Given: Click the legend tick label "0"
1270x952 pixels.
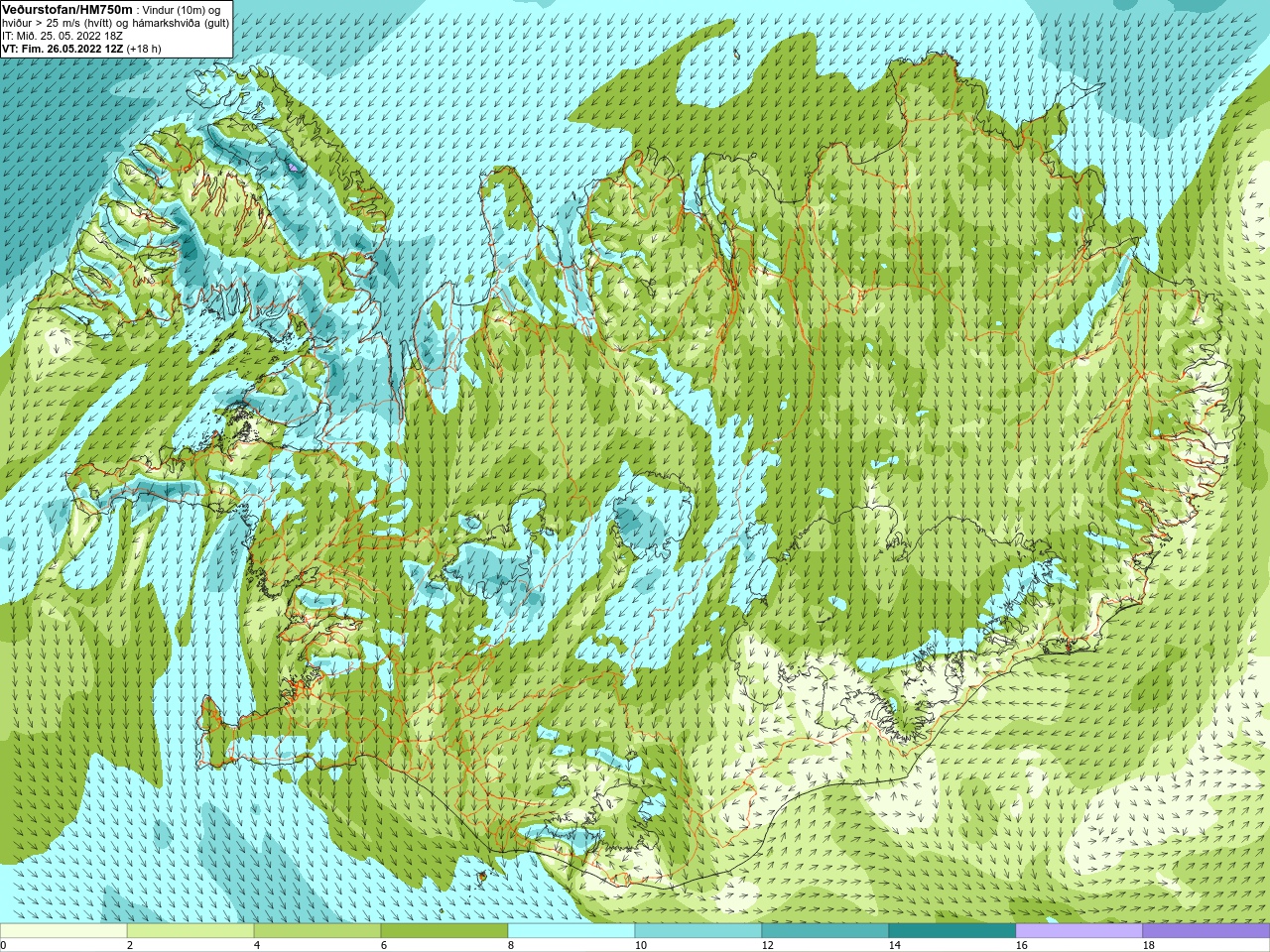Looking at the screenshot, I should 3,945.
